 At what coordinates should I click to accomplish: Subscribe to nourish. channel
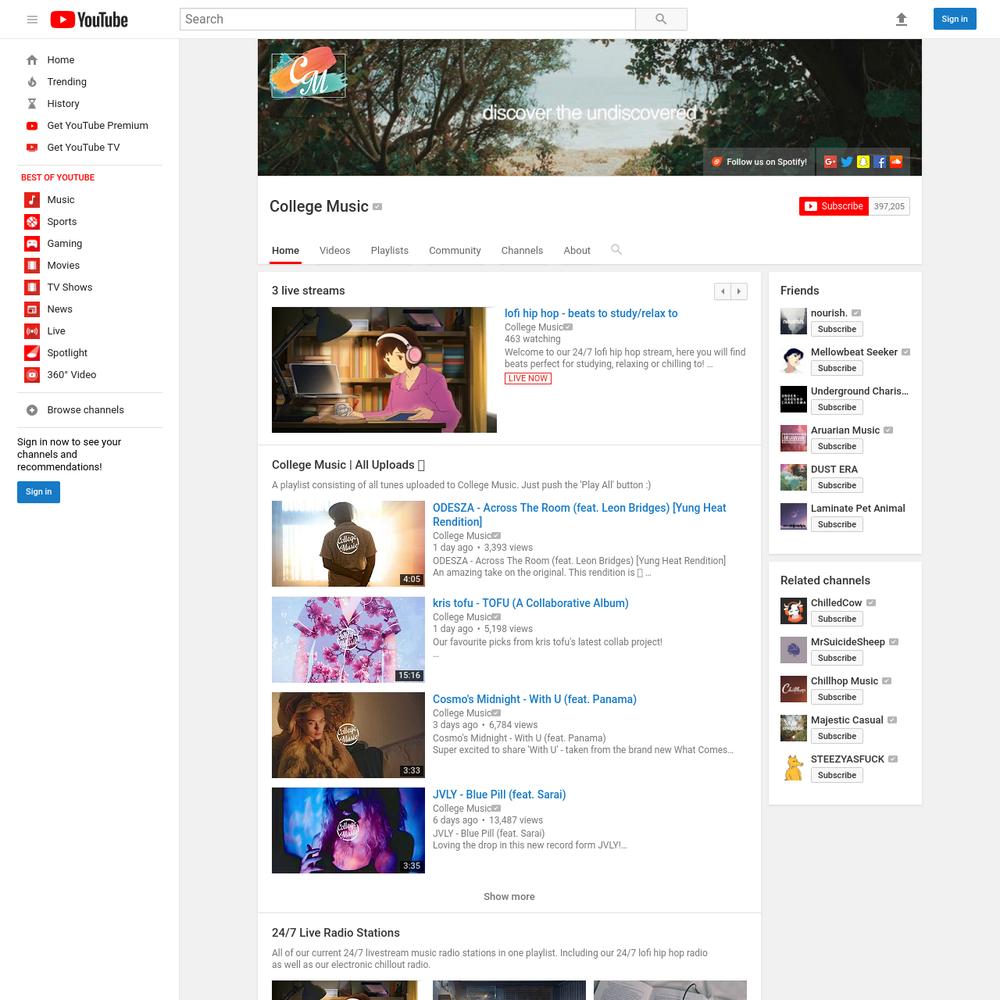tap(837, 329)
